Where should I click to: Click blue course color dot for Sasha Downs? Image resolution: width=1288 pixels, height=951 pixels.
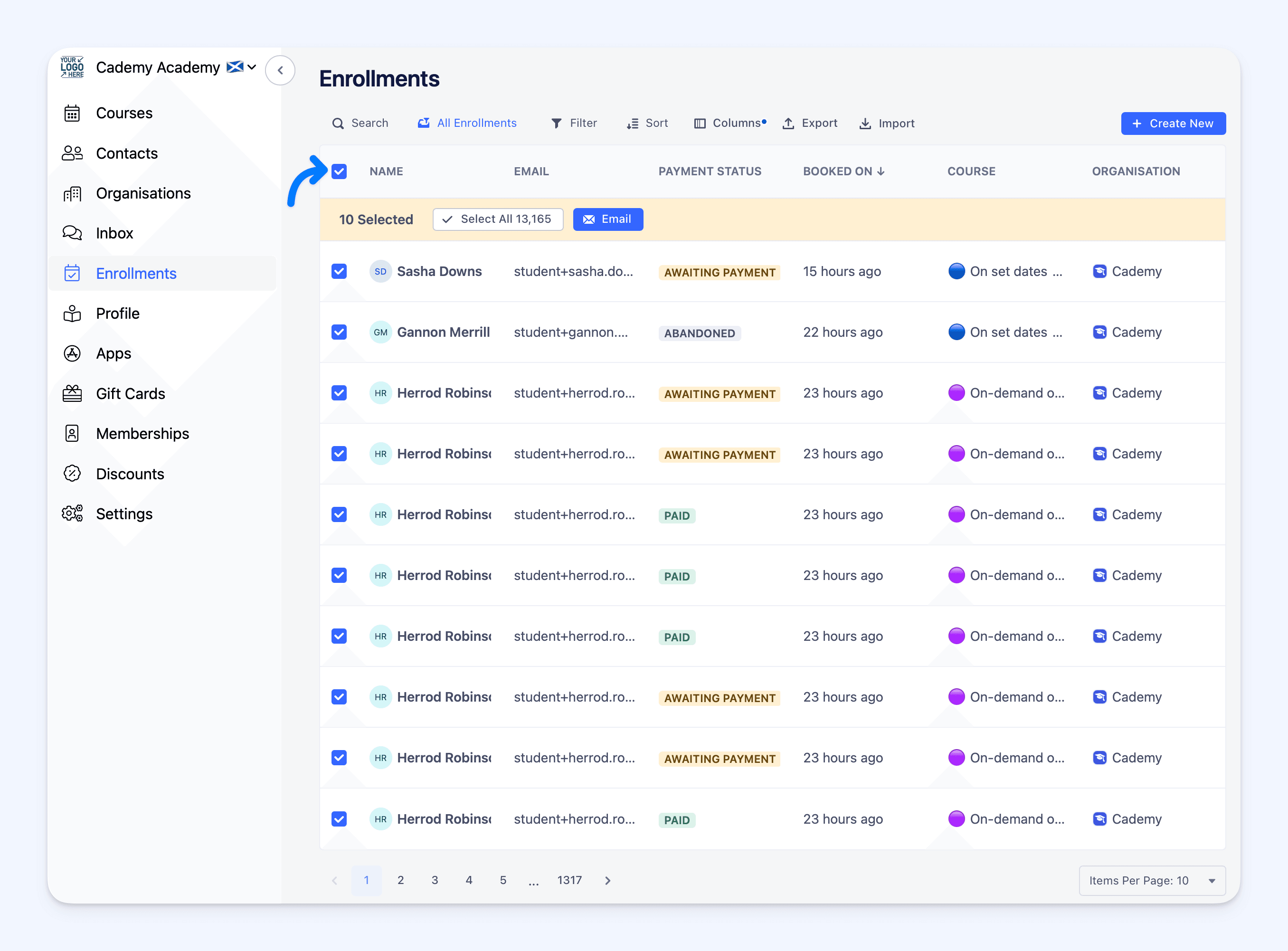pos(956,271)
